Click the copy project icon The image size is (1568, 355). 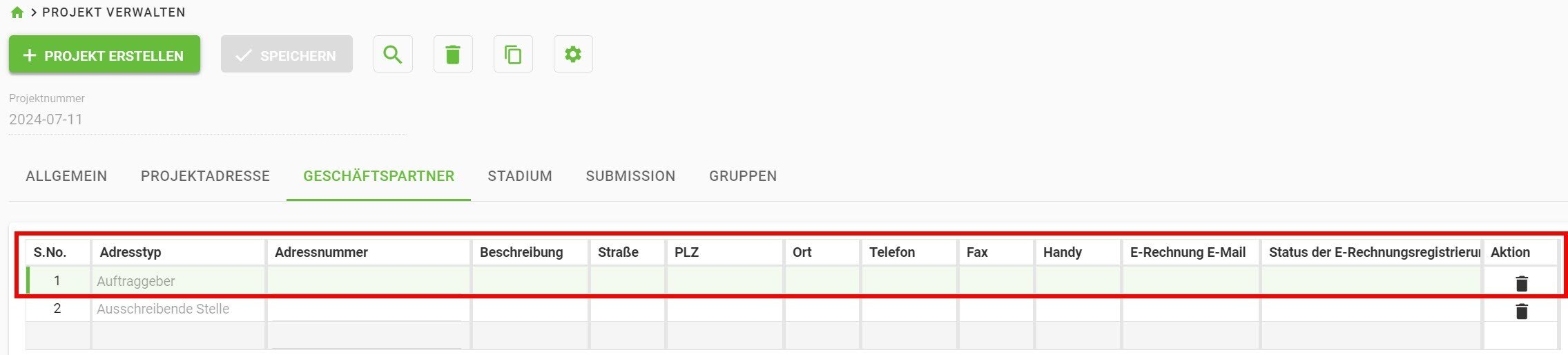[513, 55]
